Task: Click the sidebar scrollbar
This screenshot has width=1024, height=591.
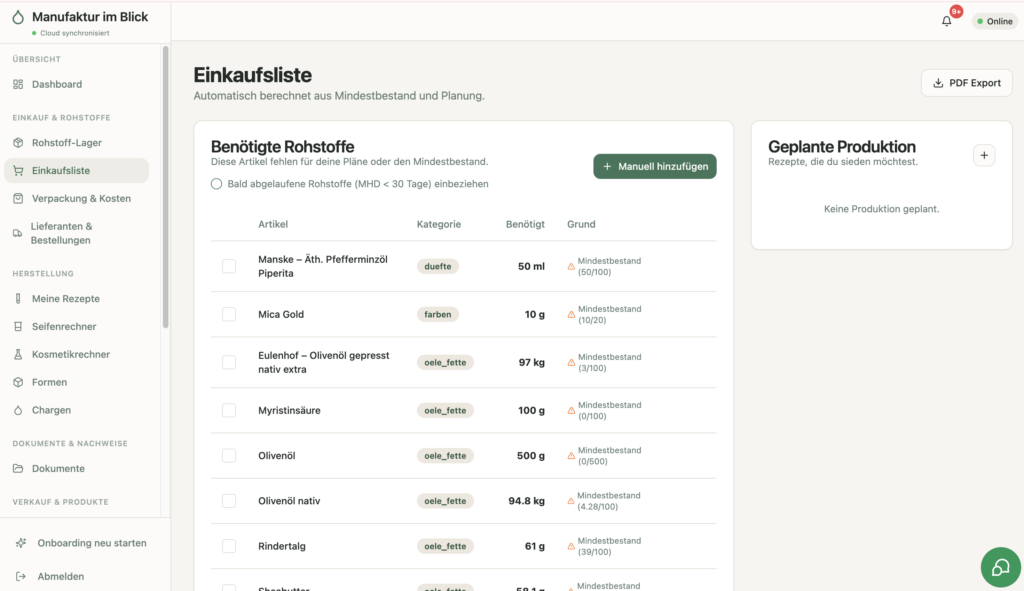Action: (165, 187)
